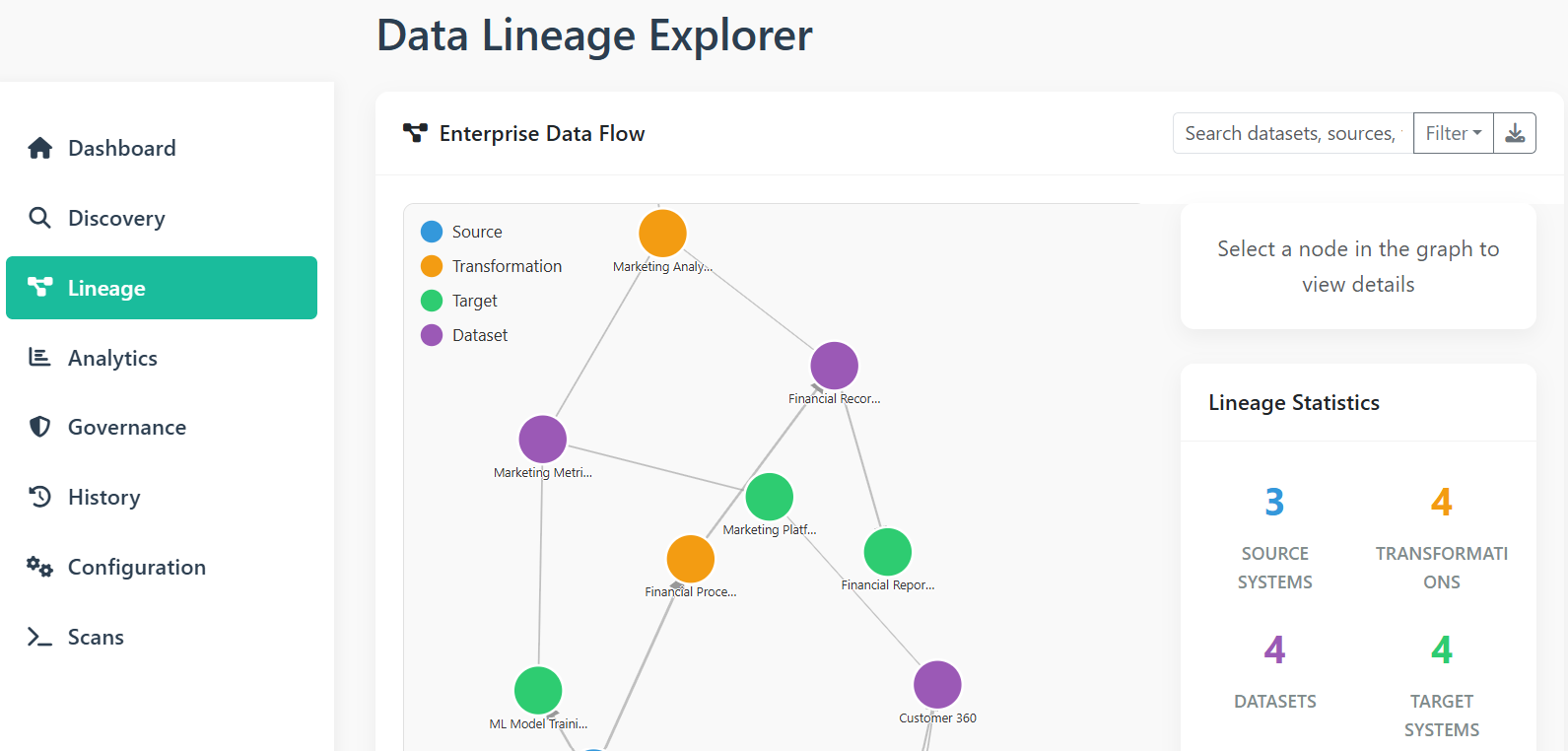Click the Lineage Statistics heading

tap(1294, 402)
